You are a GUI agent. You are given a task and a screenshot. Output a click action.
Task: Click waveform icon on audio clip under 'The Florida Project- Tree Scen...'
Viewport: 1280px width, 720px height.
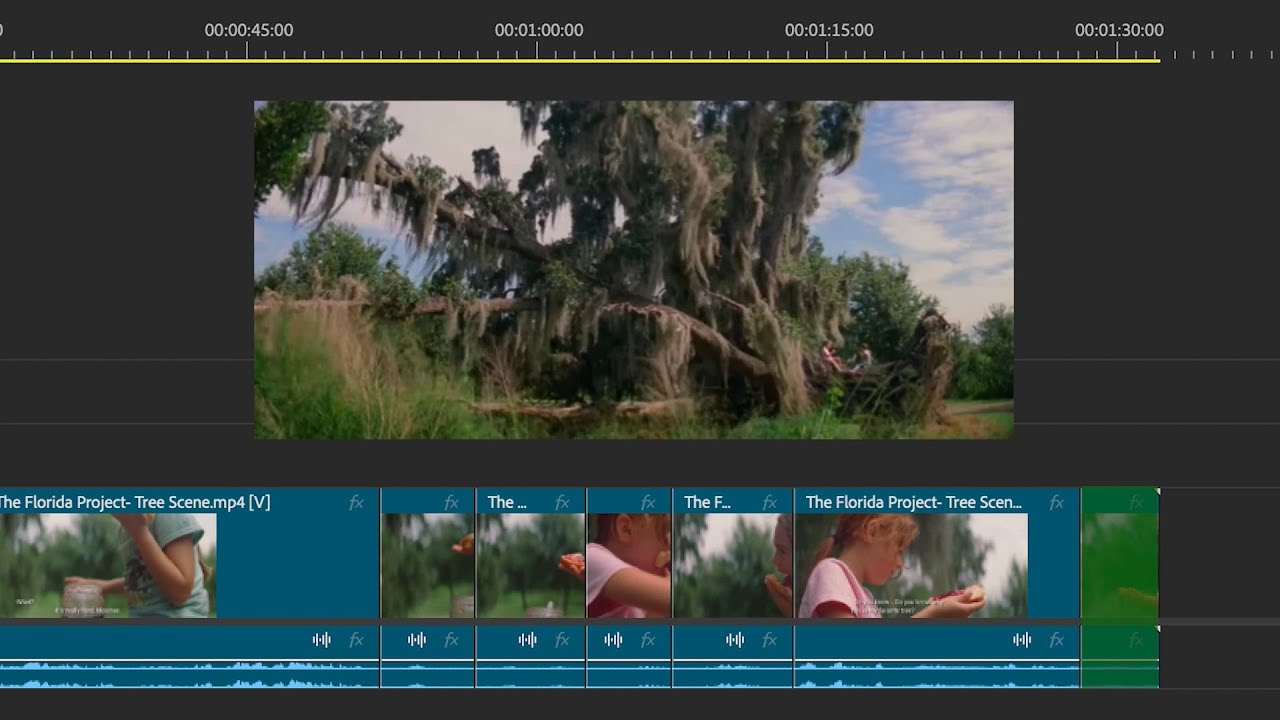pos(1022,640)
